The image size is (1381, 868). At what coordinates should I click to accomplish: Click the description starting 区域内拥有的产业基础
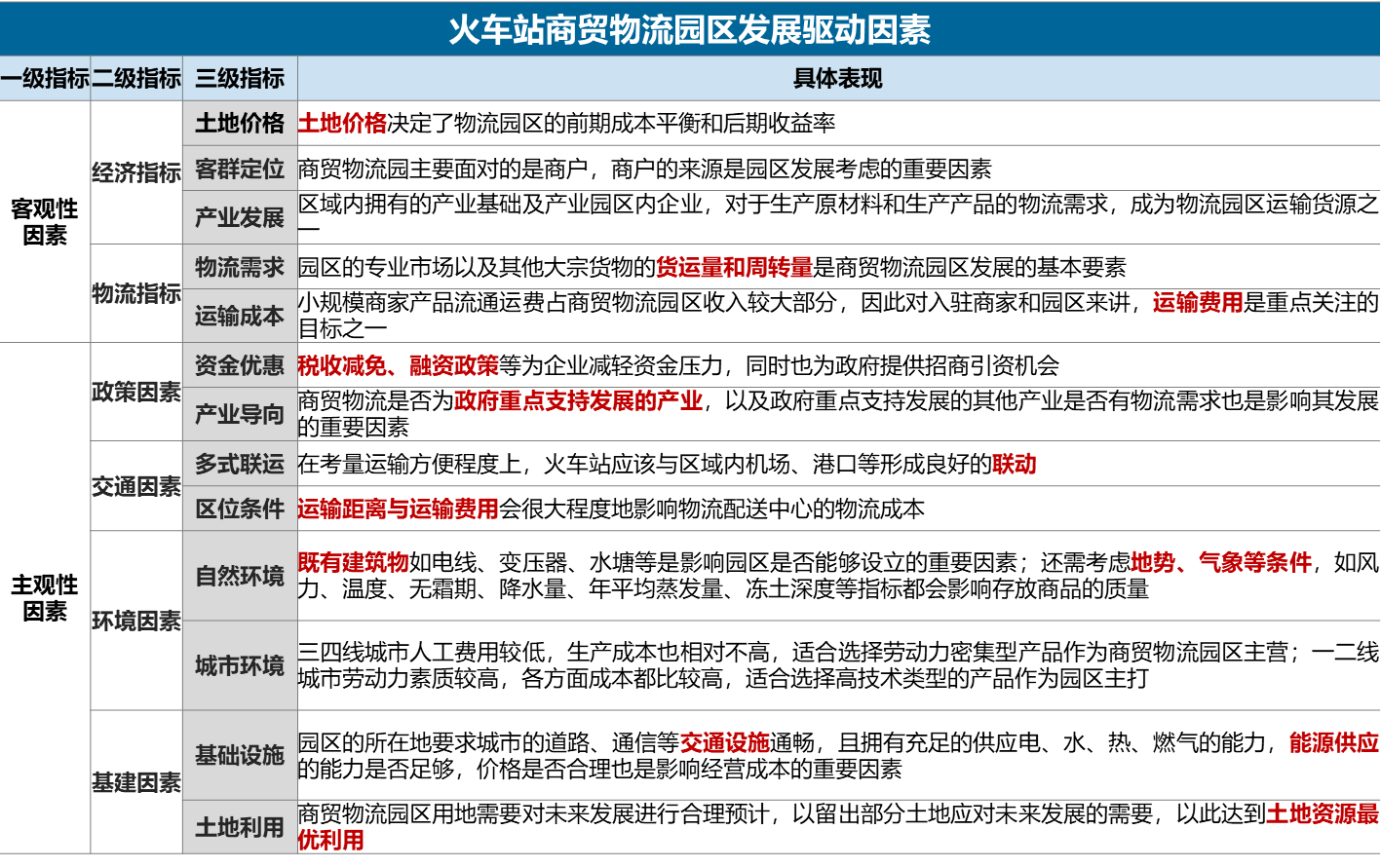[x=838, y=217]
